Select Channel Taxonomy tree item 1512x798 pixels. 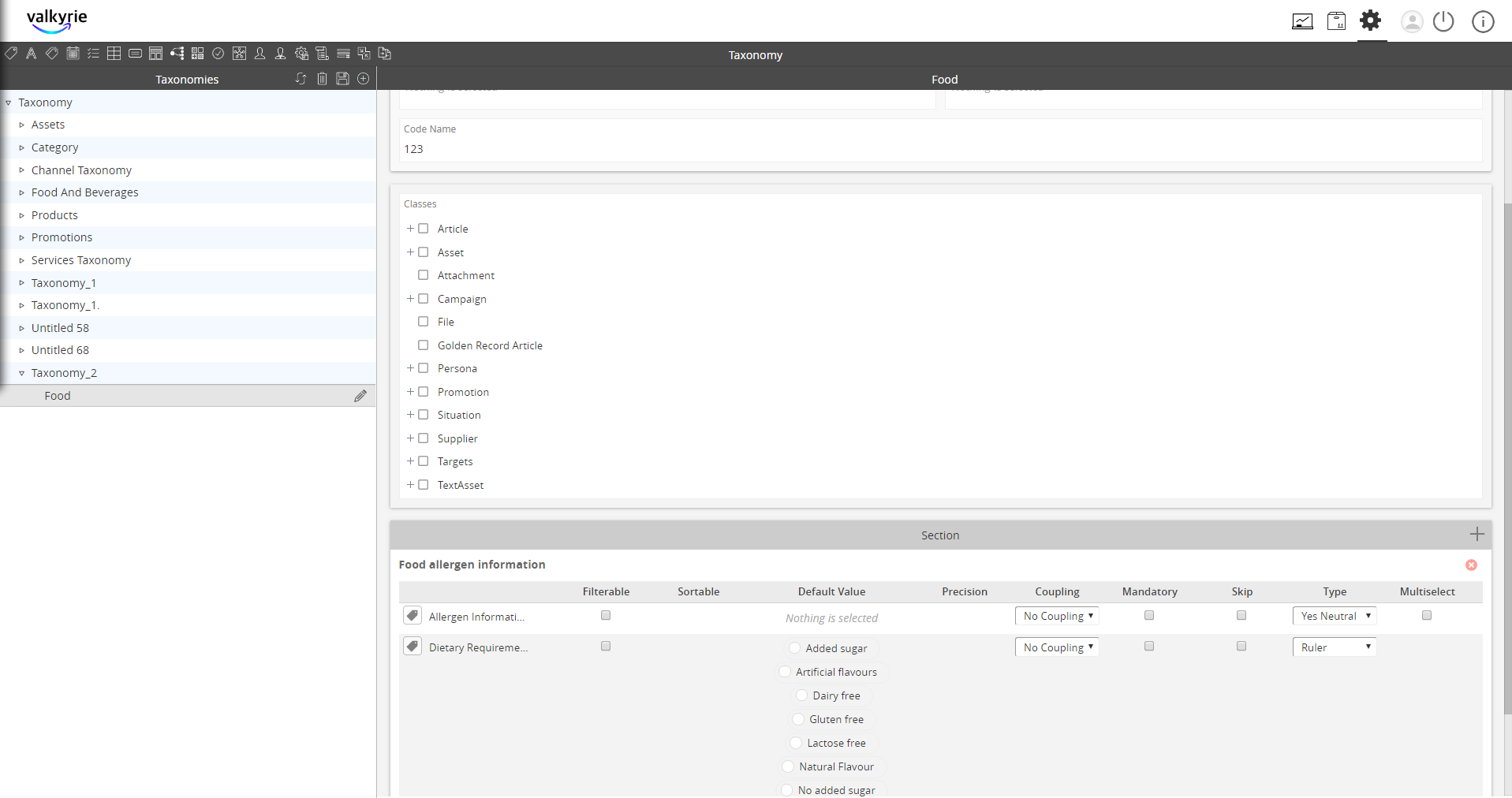pos(81,170)
